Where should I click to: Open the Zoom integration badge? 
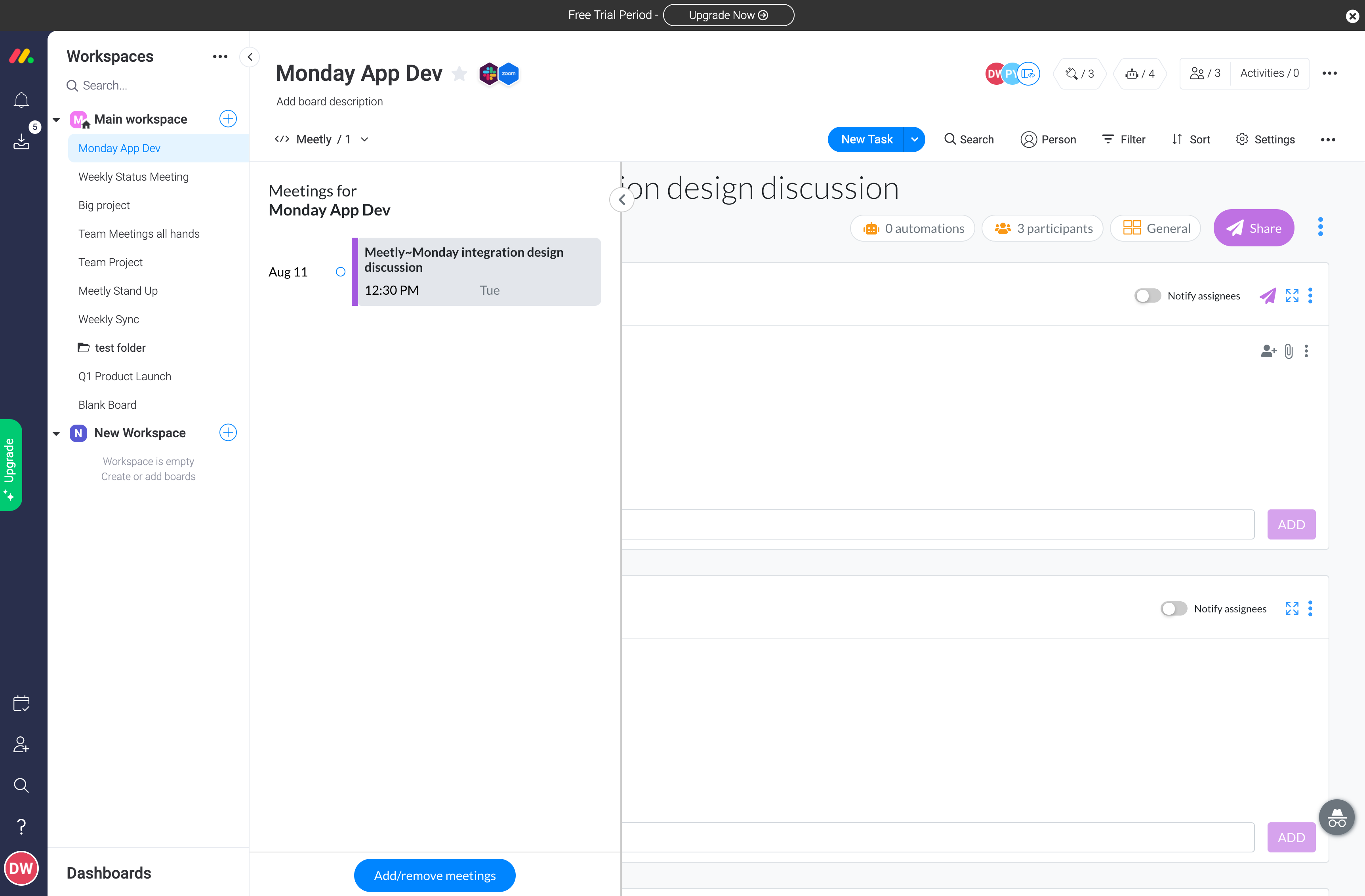tap(507, 73)
